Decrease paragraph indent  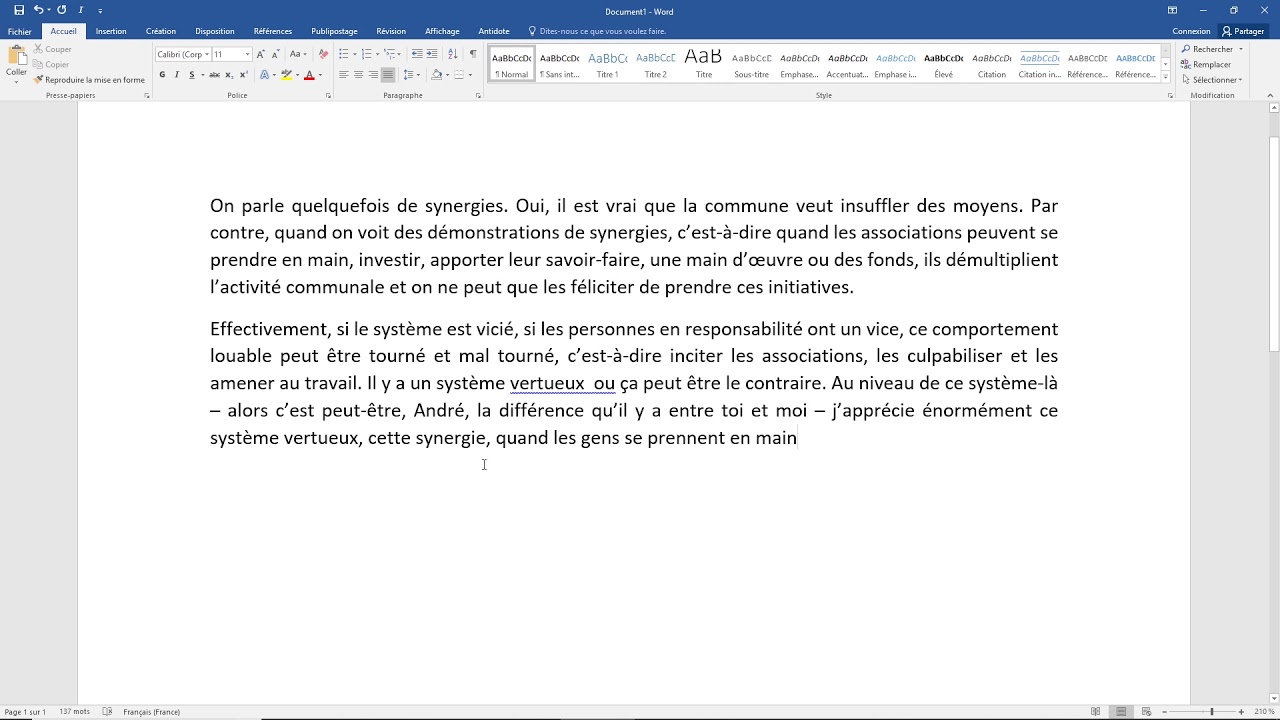(417, 54)
